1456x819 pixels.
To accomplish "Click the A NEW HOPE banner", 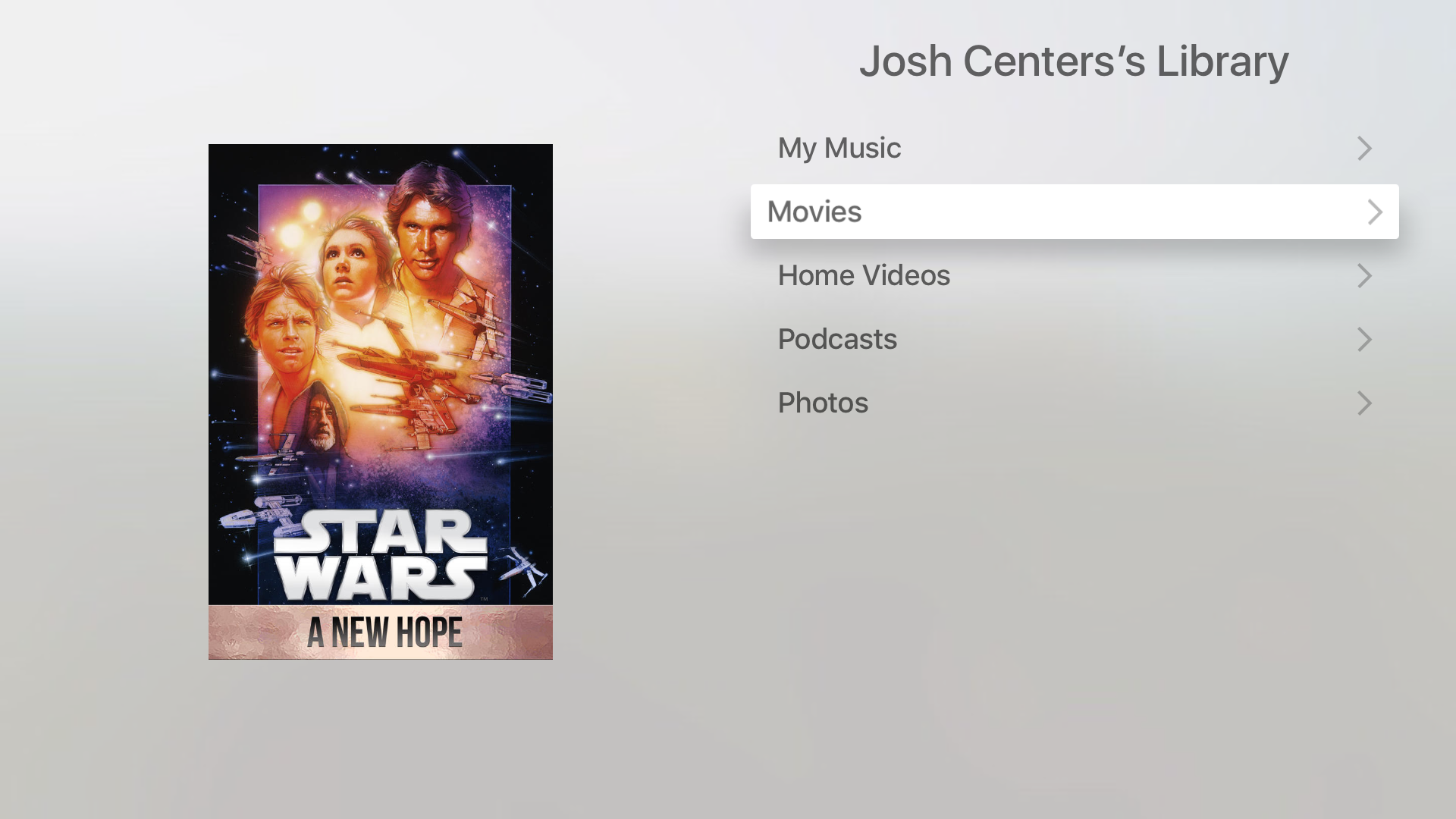I will coord(381,632).
